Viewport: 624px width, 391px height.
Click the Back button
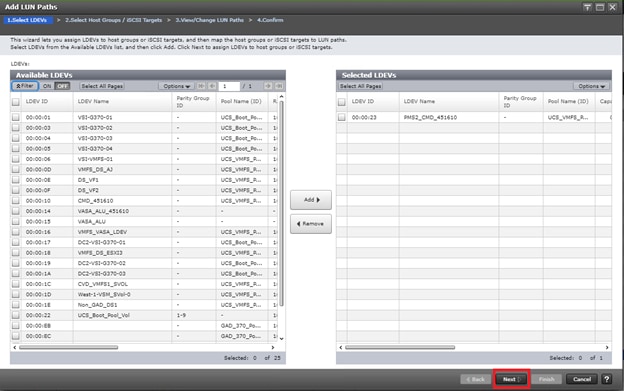(476, 379)
